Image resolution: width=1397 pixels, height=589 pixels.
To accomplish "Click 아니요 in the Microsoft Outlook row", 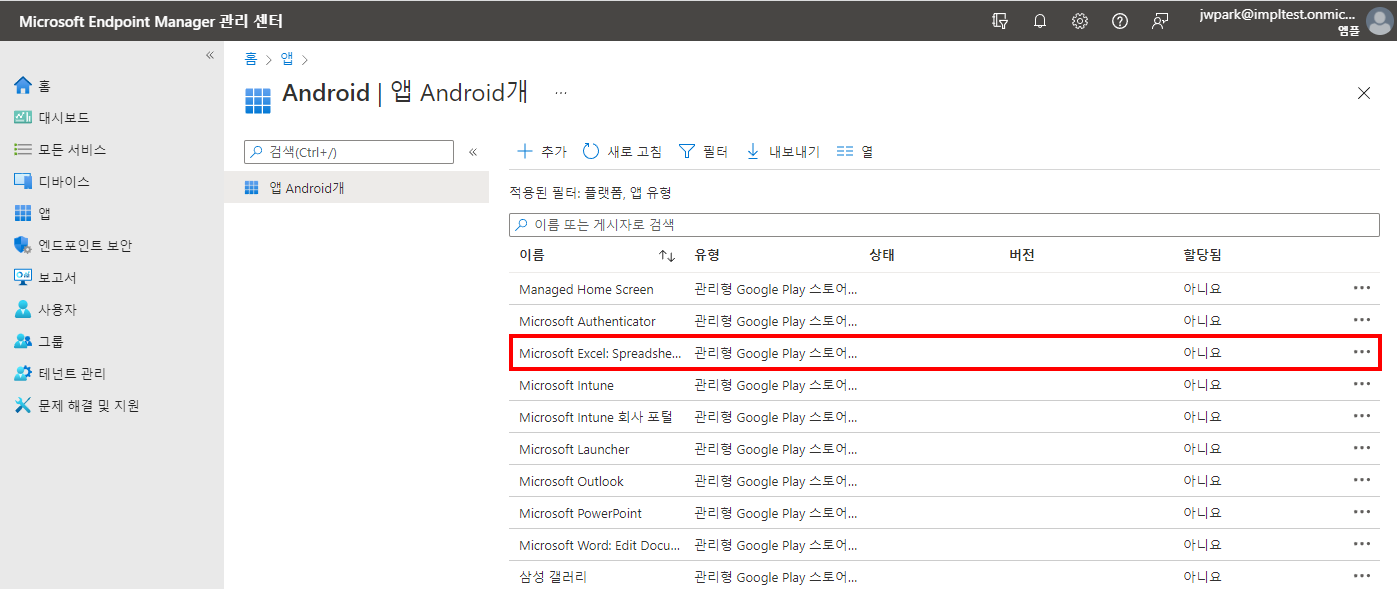I will [x=1202, y=482].
